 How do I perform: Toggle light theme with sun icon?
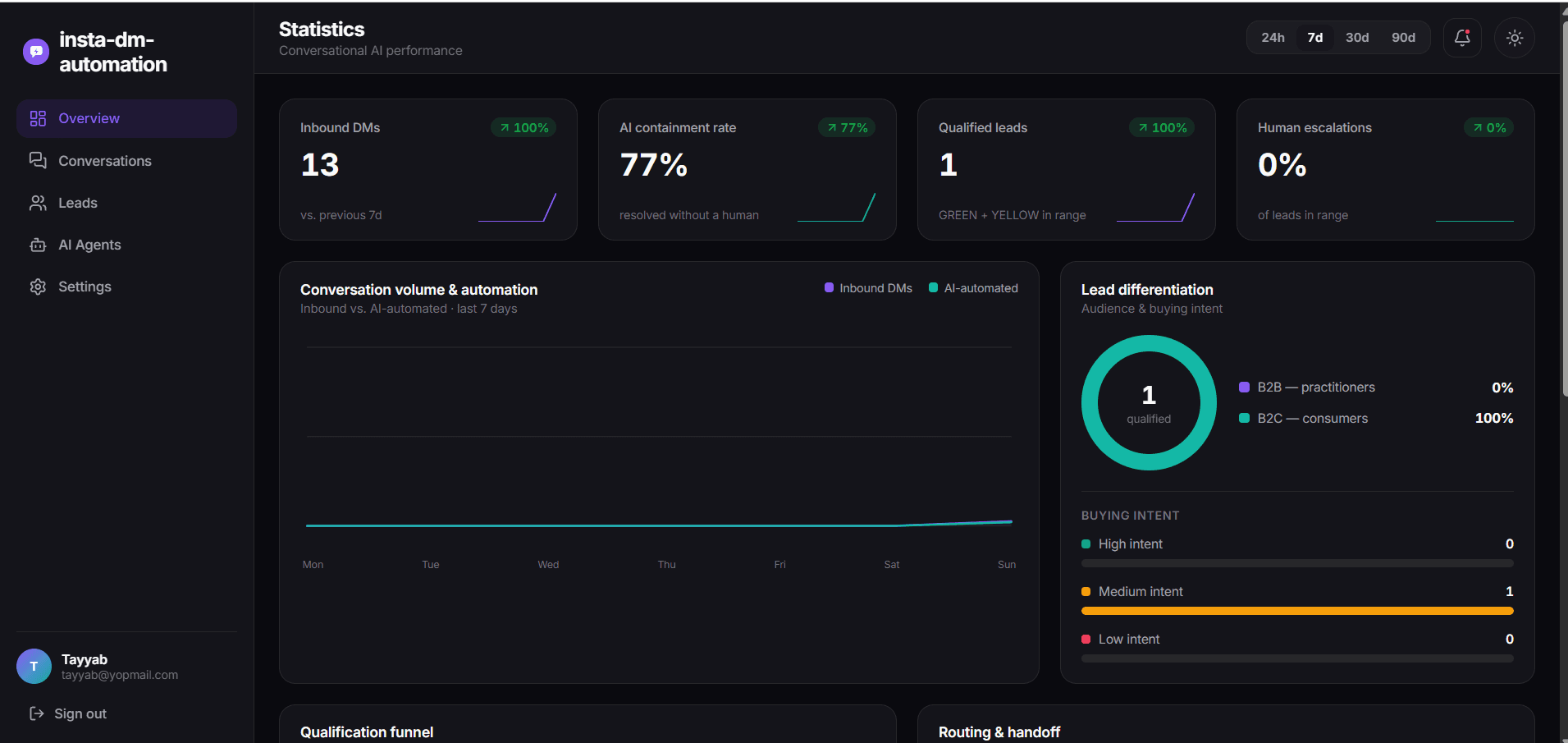(1514, 38)
